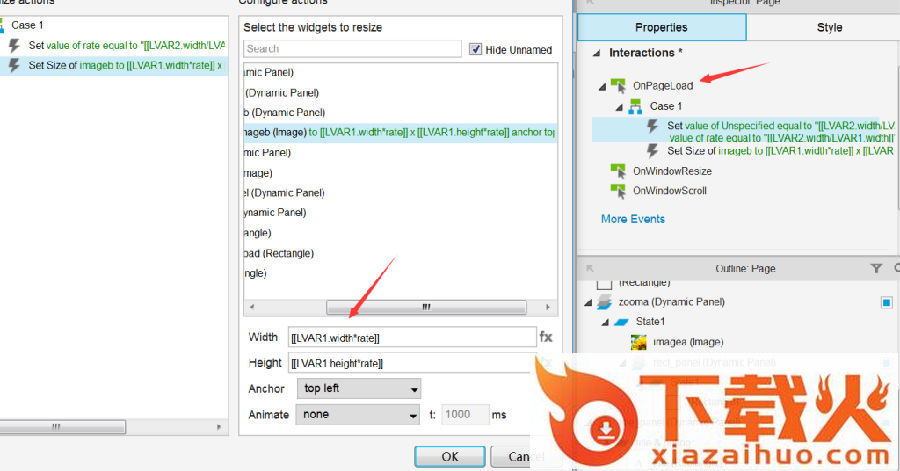
Task: Click the zooma dynamic panel layers icon
Action: pos(604,302)
